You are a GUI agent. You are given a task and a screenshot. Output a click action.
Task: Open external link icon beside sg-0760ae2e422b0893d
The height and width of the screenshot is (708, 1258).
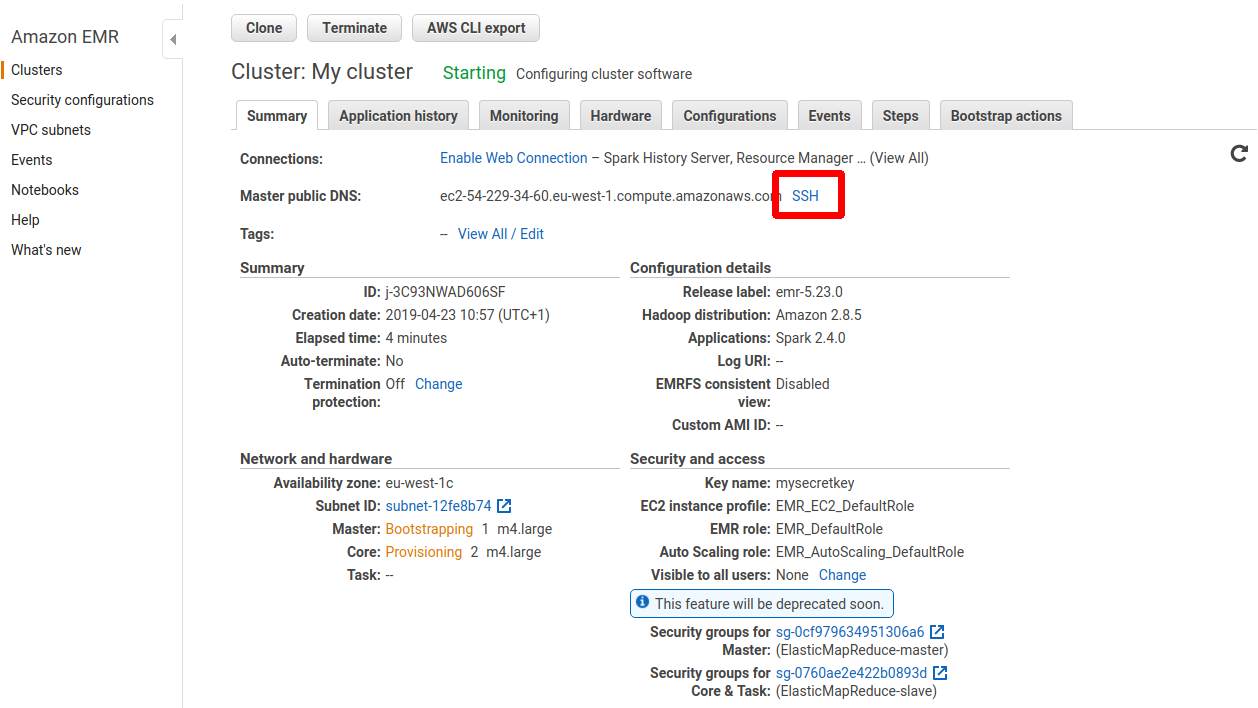click(940, 673)
